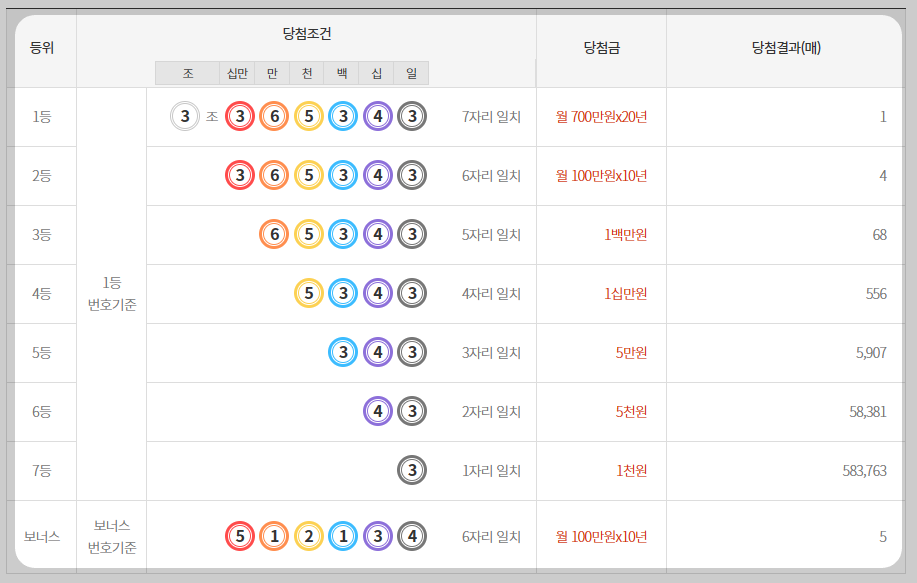The image size is (917, 583).
Task: Click the purple 4 ball in the 6등 row
Action: tap(378, 412)
